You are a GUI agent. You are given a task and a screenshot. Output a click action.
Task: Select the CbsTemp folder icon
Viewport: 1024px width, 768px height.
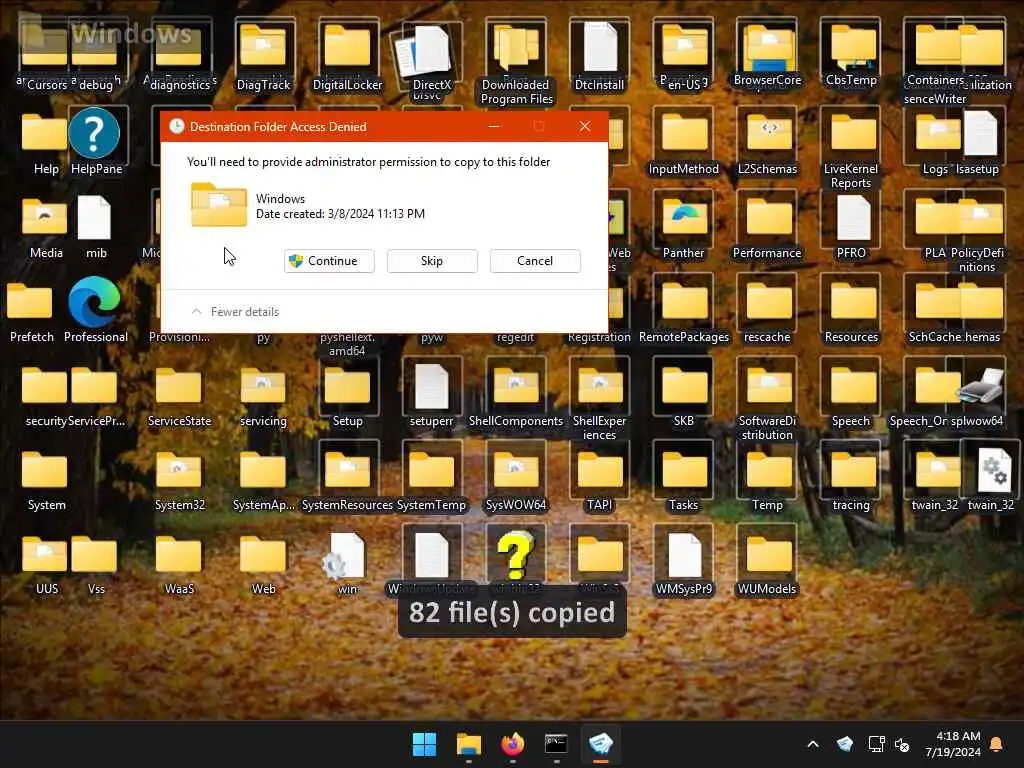(x=852, y=47)
